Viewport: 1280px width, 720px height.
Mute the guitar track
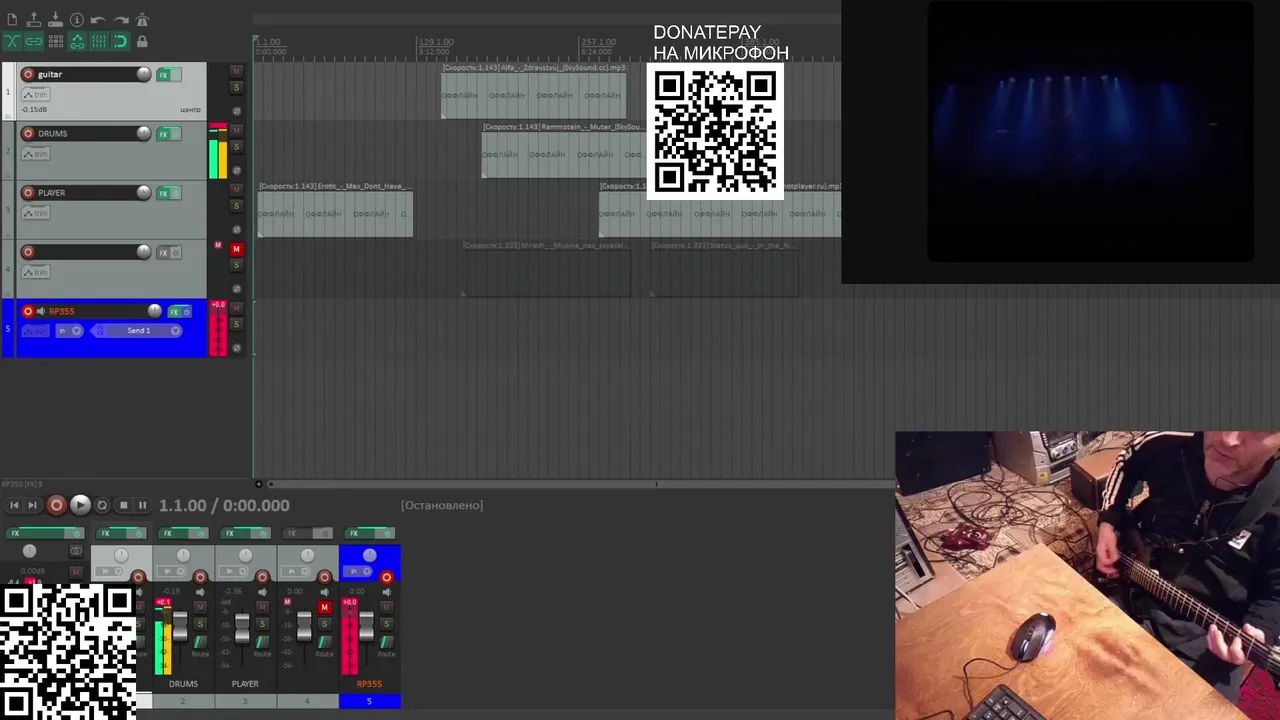click(x=236, y=71)
